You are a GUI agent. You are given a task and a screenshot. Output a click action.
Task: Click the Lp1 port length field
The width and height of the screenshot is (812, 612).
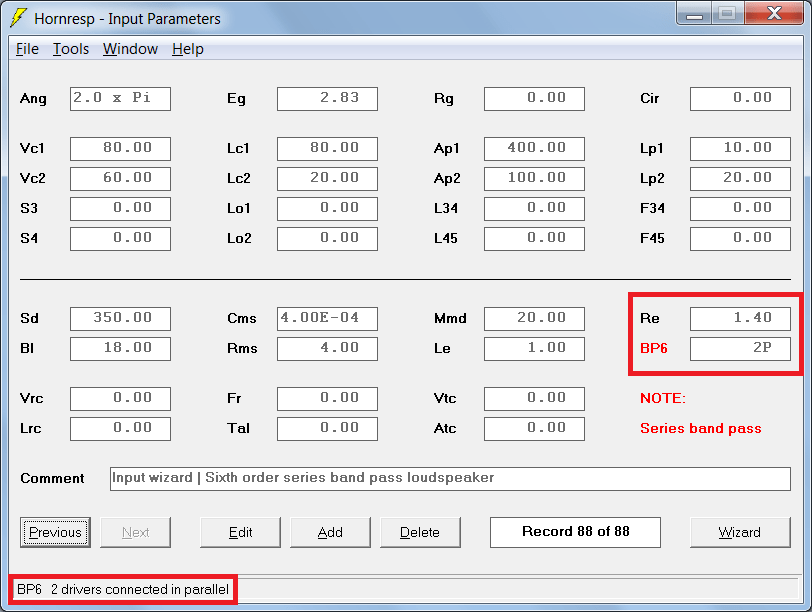[740, 149]
